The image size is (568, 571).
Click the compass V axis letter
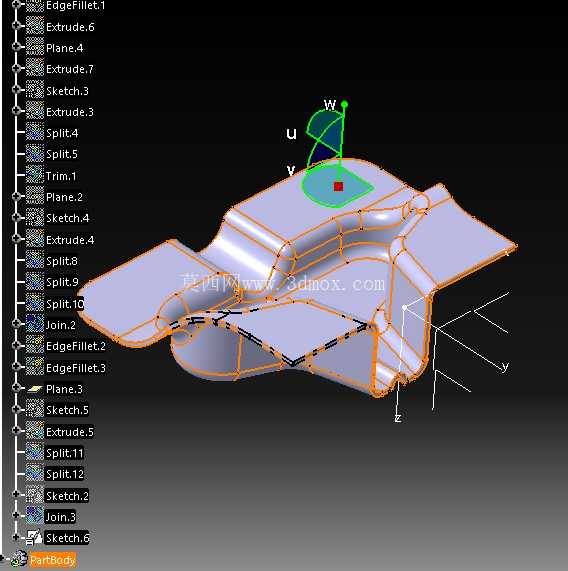[291, 169]
